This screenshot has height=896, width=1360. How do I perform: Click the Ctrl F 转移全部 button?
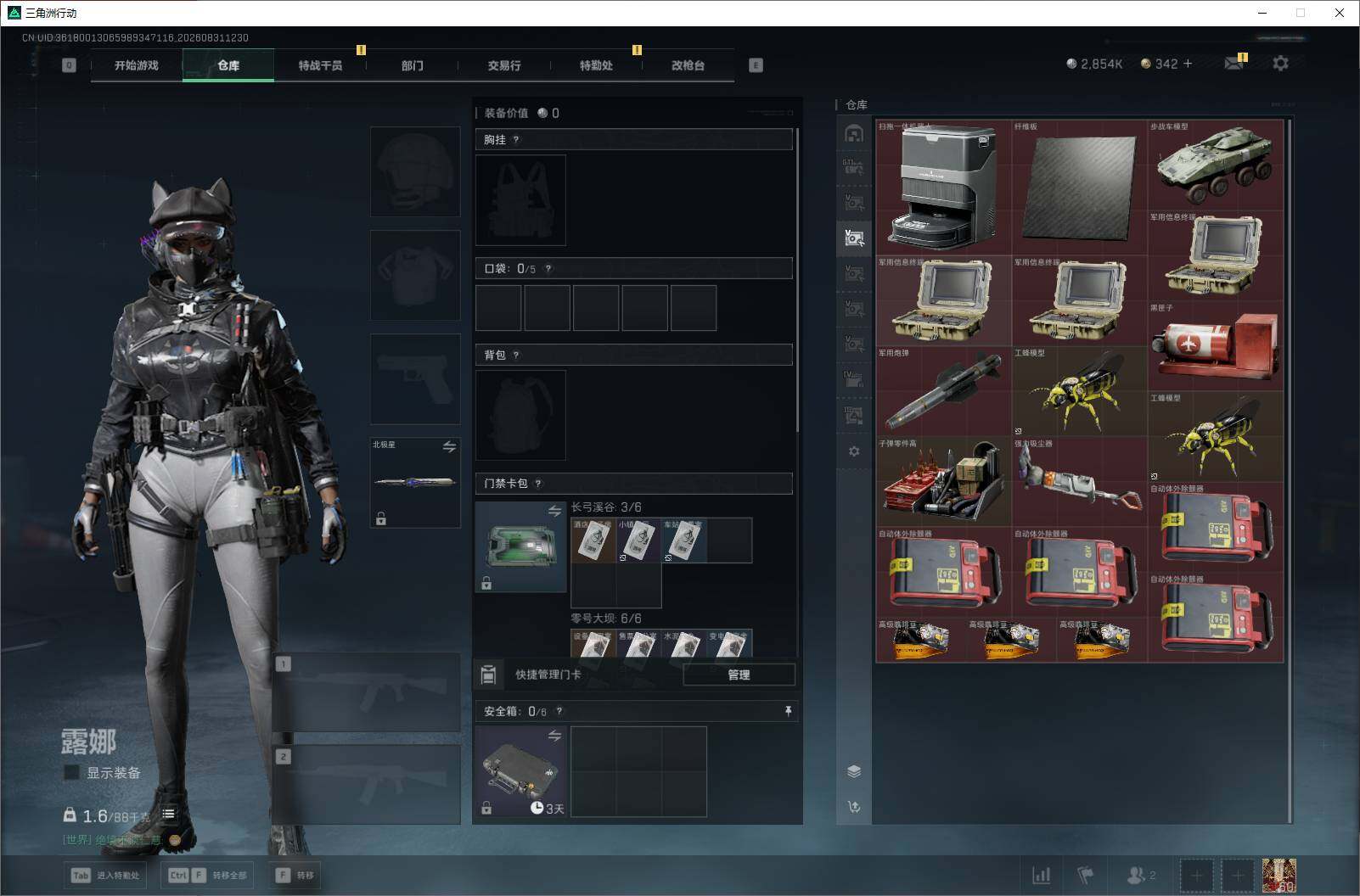click(208, 875)
